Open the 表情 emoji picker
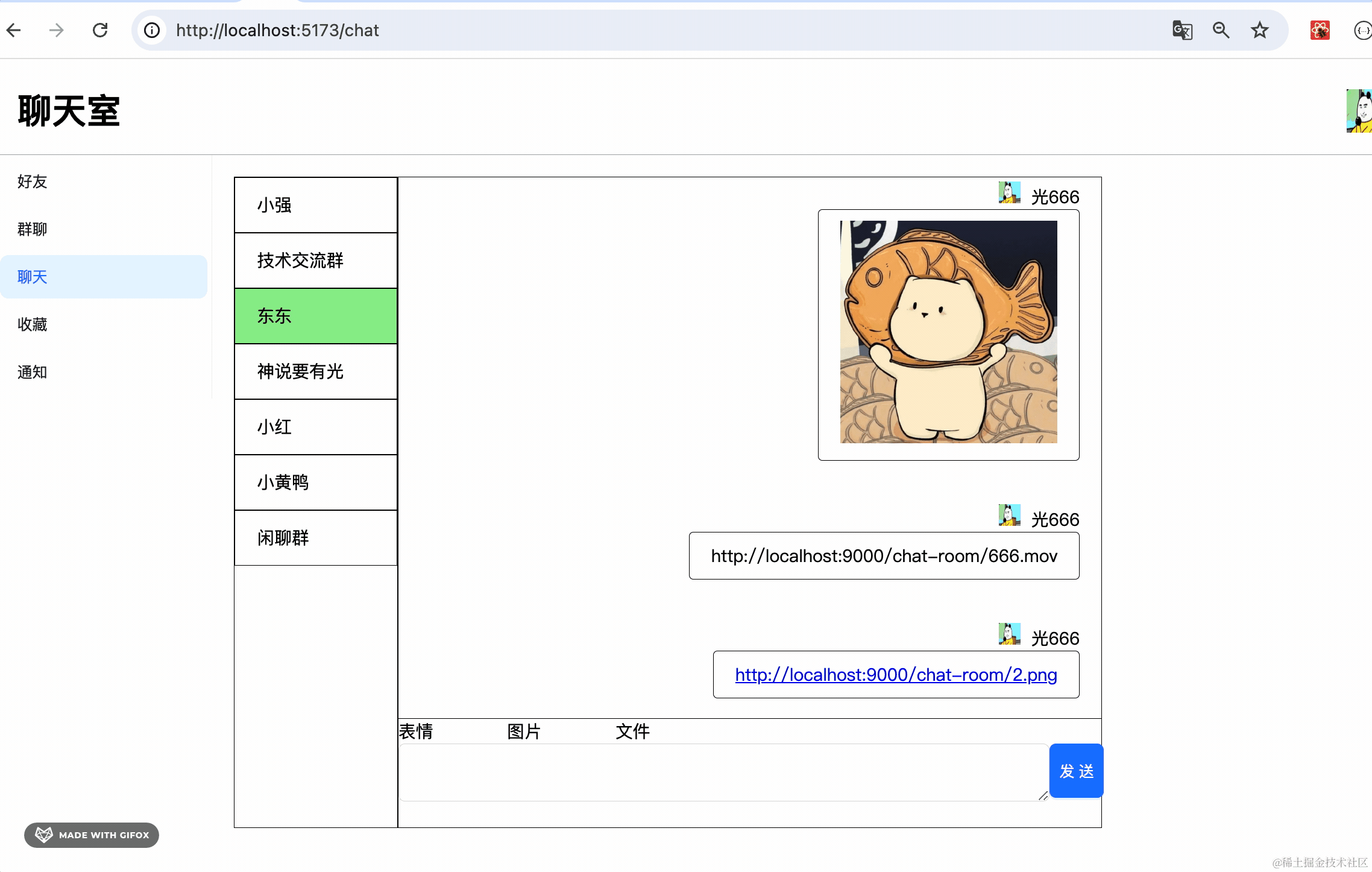The height and width of the screenshot is (872, 1372). point(416,731)
